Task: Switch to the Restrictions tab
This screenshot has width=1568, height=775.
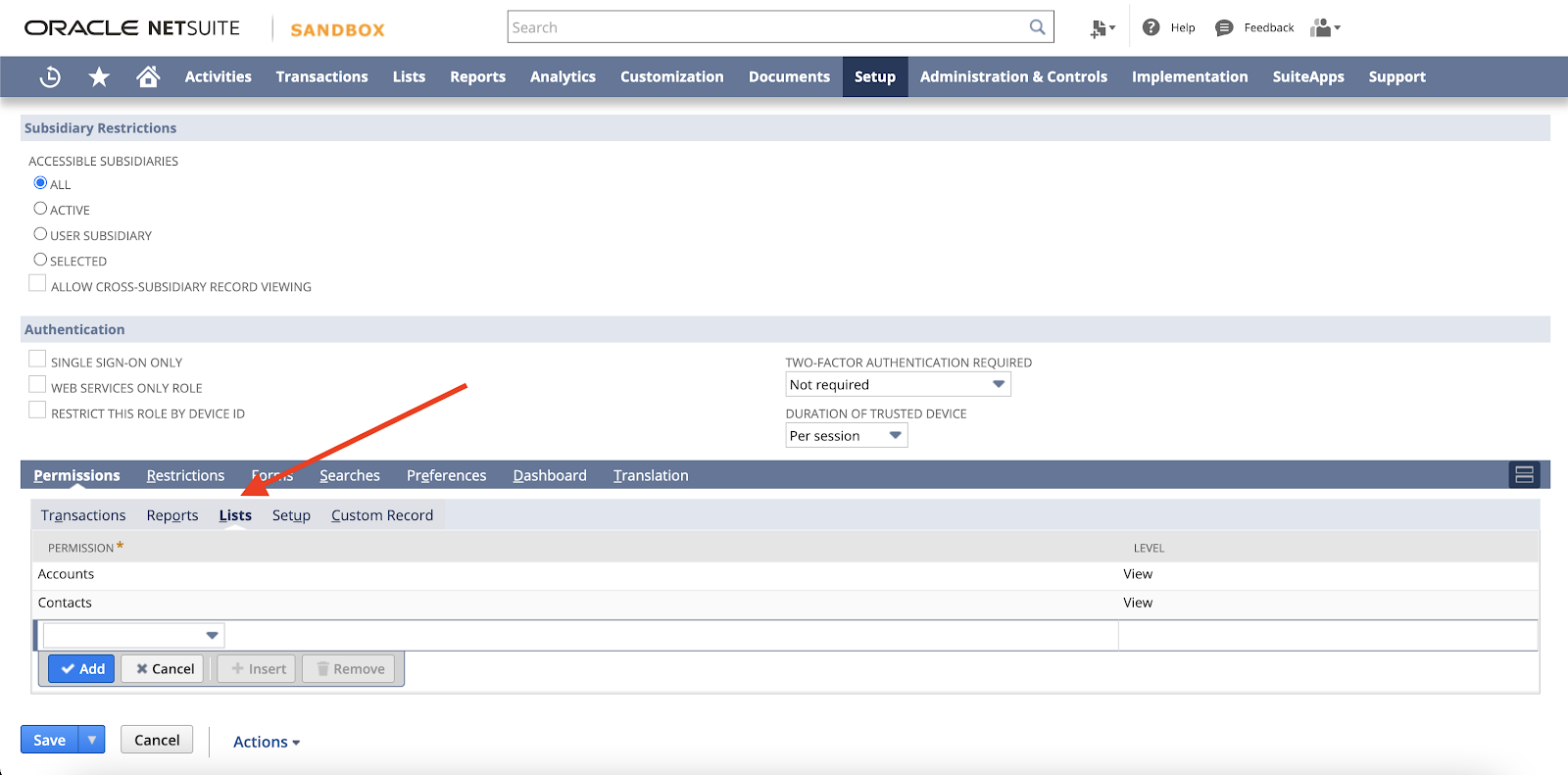Action: coord(185,475)
